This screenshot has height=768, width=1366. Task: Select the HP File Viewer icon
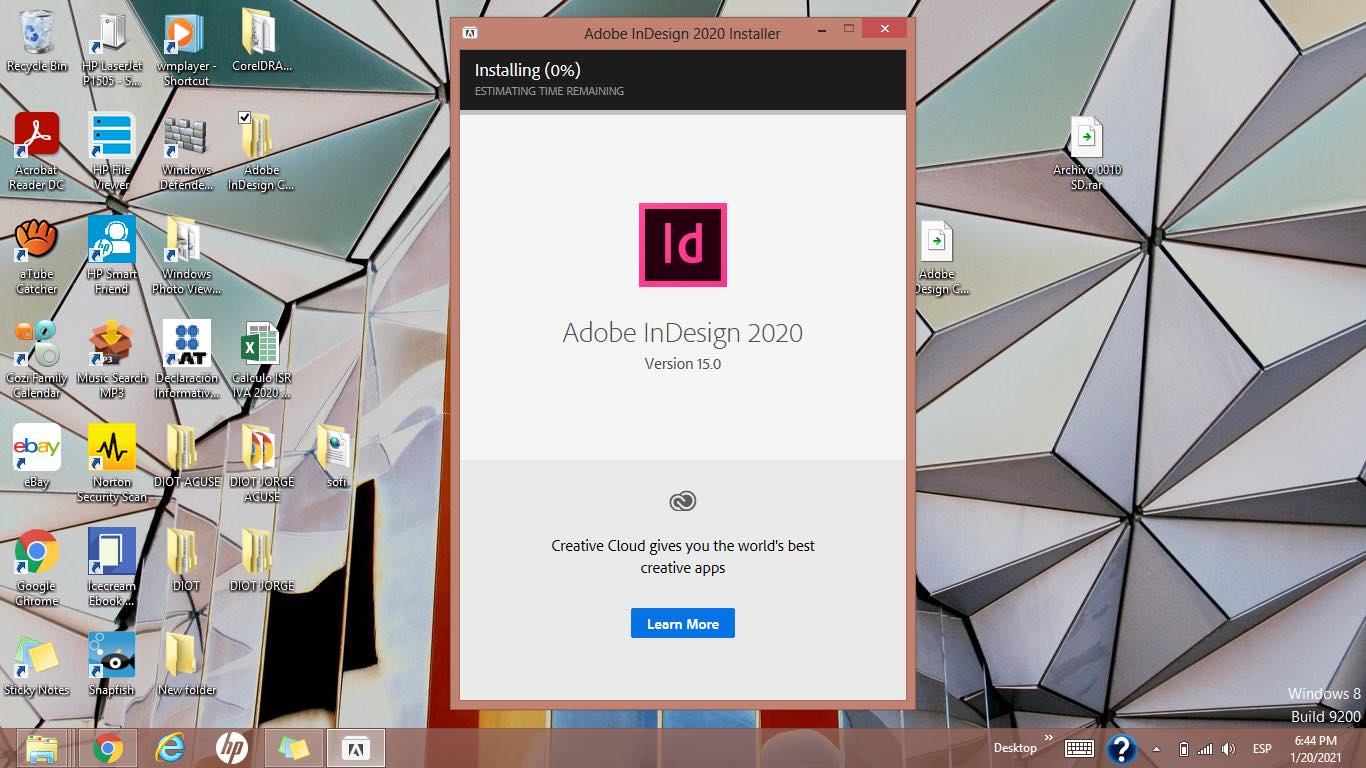click(111, 151)
